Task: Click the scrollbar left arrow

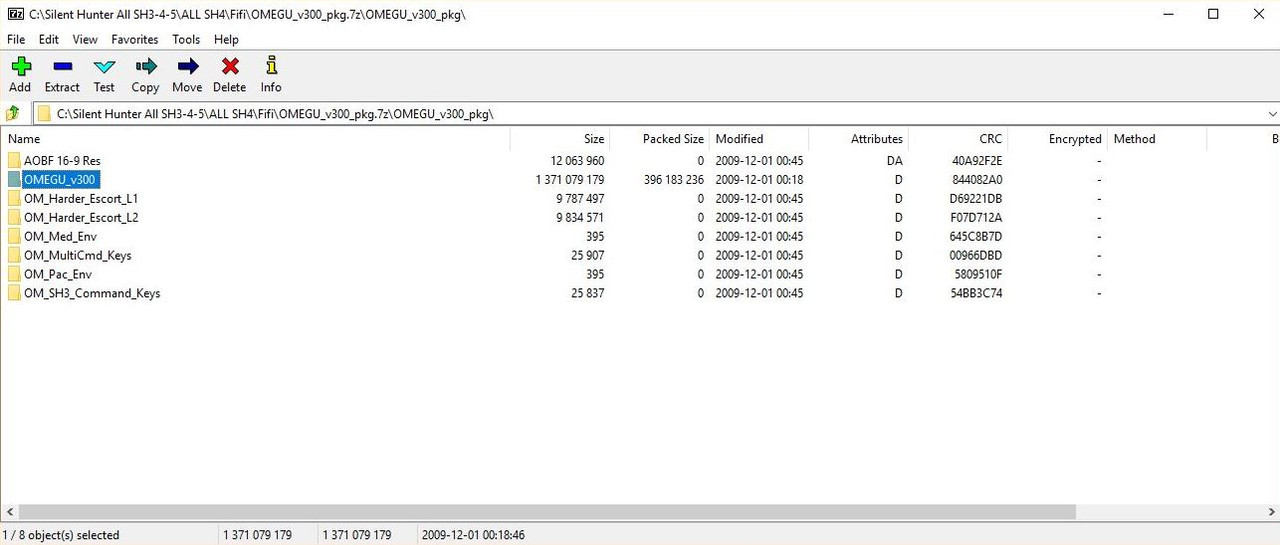Action: (x=9, y=512)
